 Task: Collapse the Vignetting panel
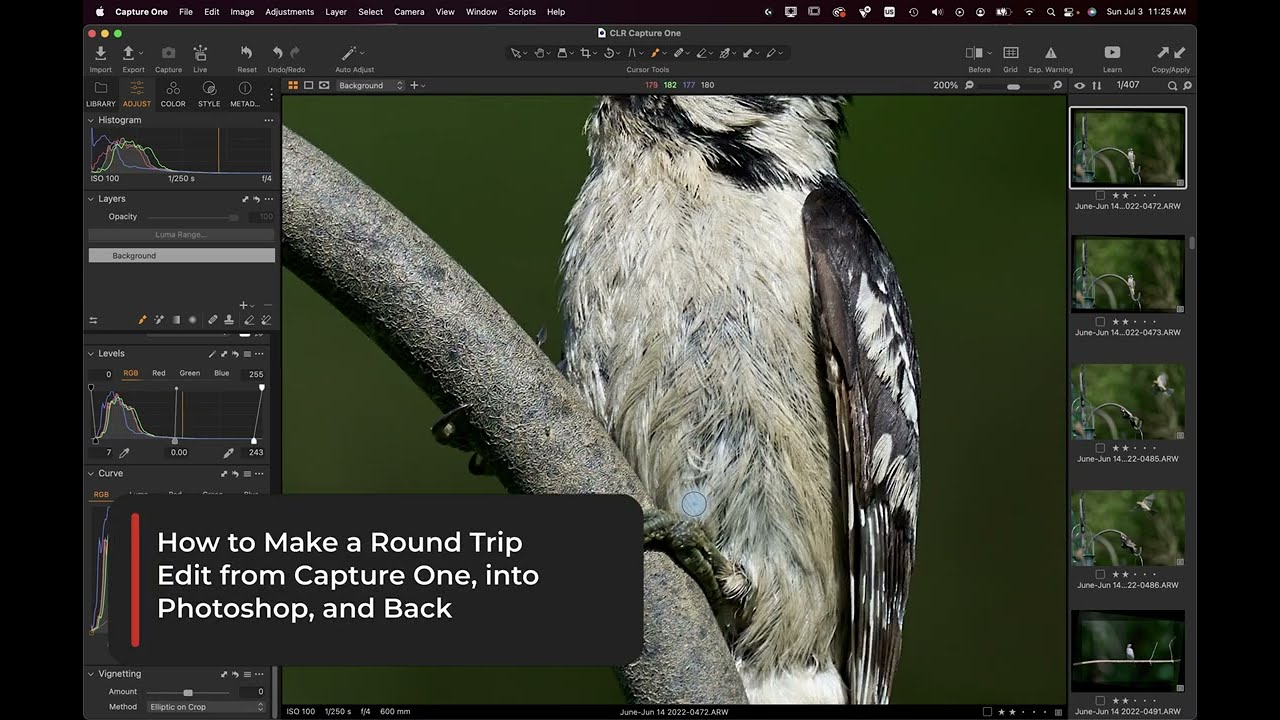[x=91, y=674]
